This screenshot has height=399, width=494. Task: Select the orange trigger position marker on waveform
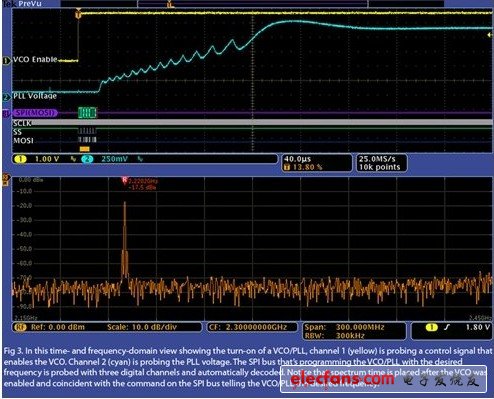[78, 15]
